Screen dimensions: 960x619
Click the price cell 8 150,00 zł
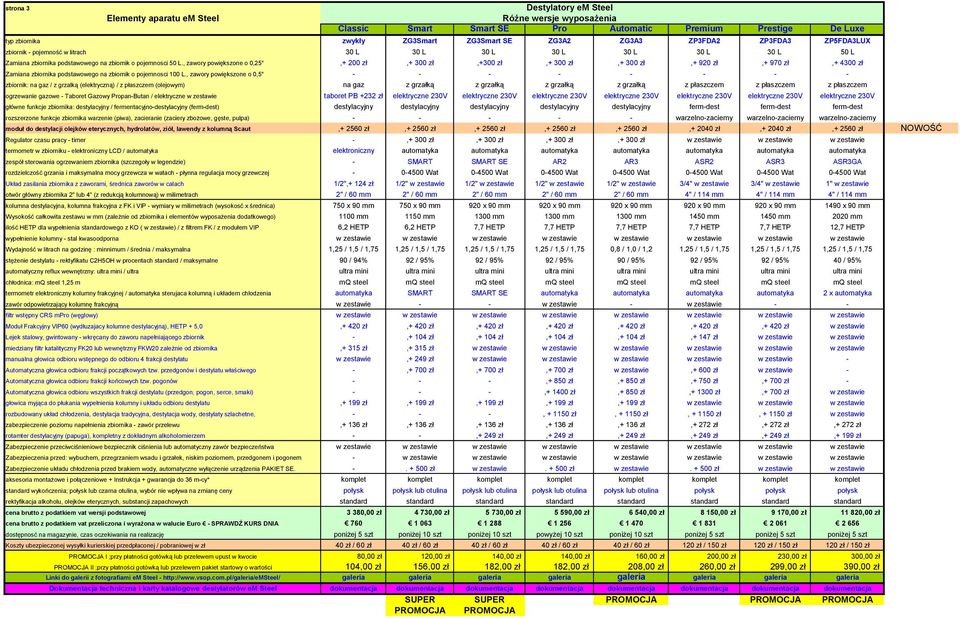pyautogui.click(x=718, y=512)
